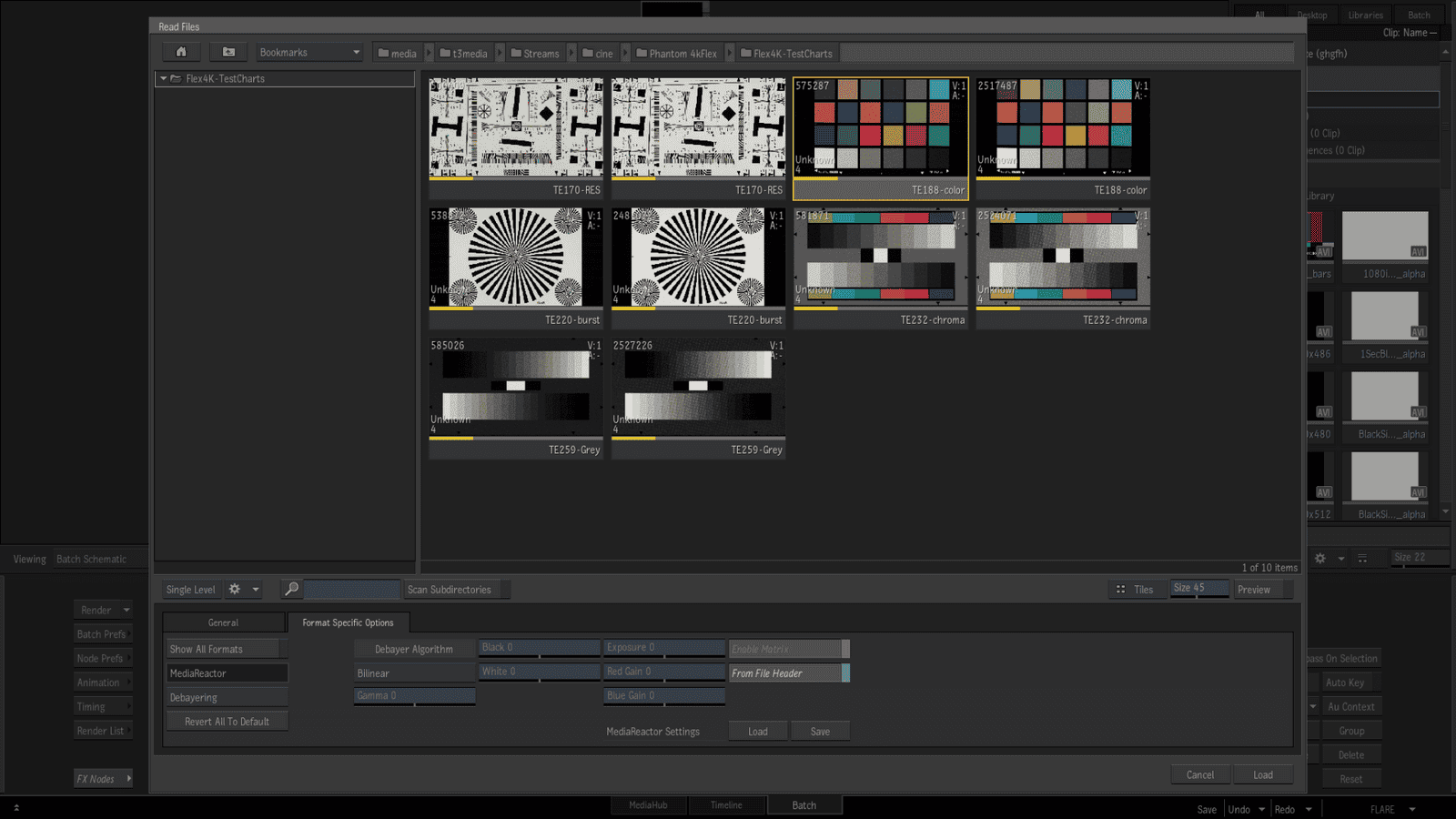The image size is (1456, 819).
Task: Click the gear icon next to Single Level
Action: (x=235, y=590)
